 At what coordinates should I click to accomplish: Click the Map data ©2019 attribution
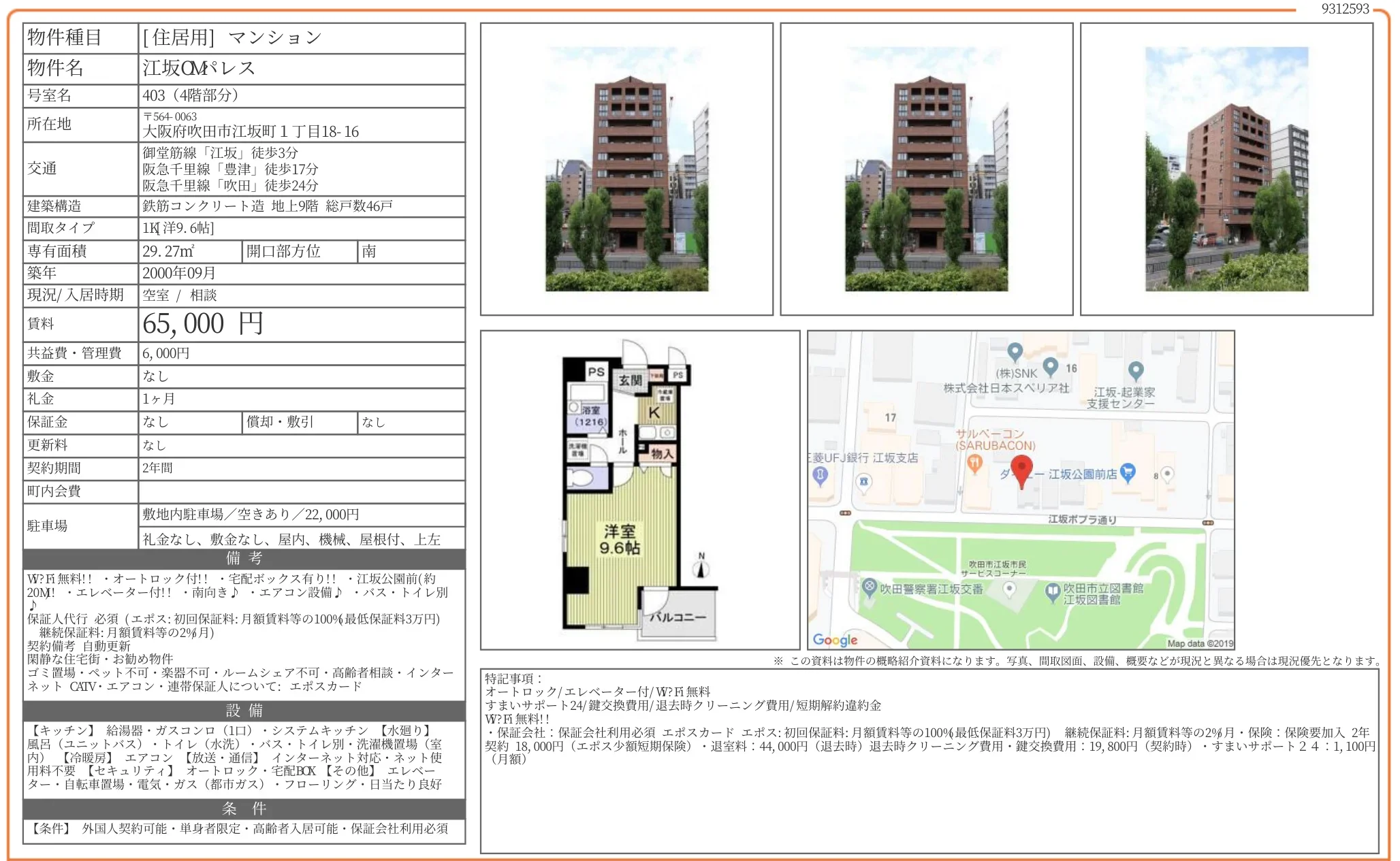(x=1199, y=643)
